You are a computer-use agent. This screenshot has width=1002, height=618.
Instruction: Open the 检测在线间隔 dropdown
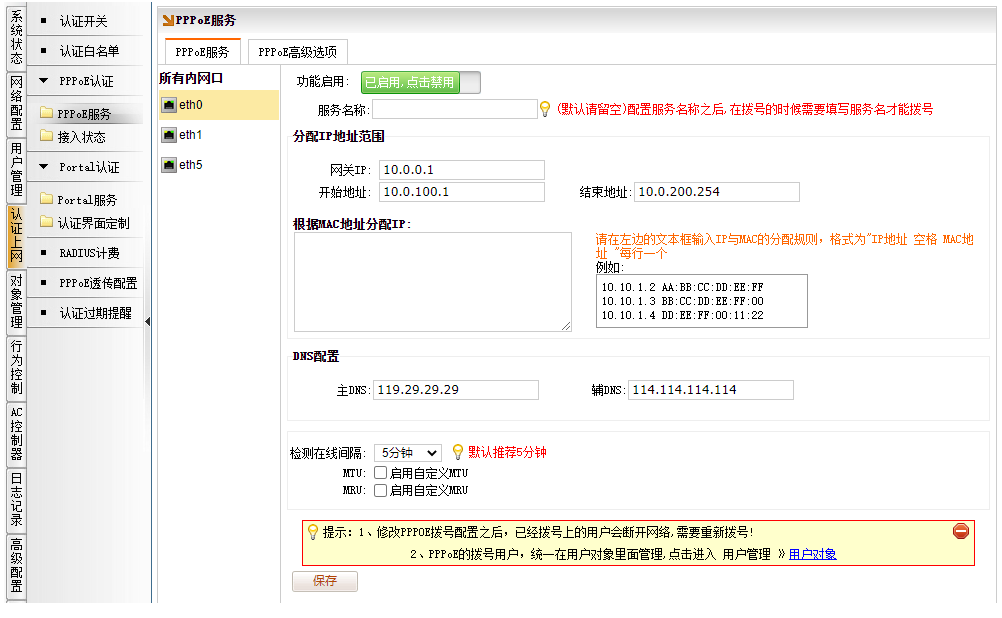coord(407,453)
